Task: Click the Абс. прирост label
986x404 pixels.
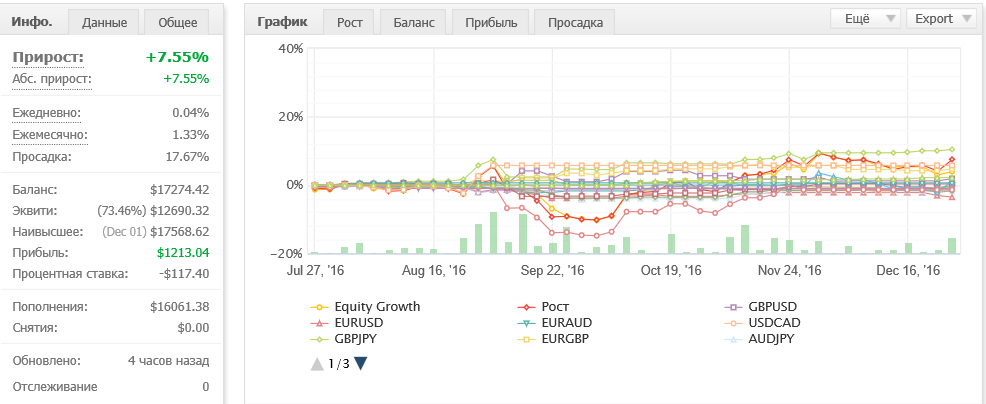Action: click(x=52, y=80)
